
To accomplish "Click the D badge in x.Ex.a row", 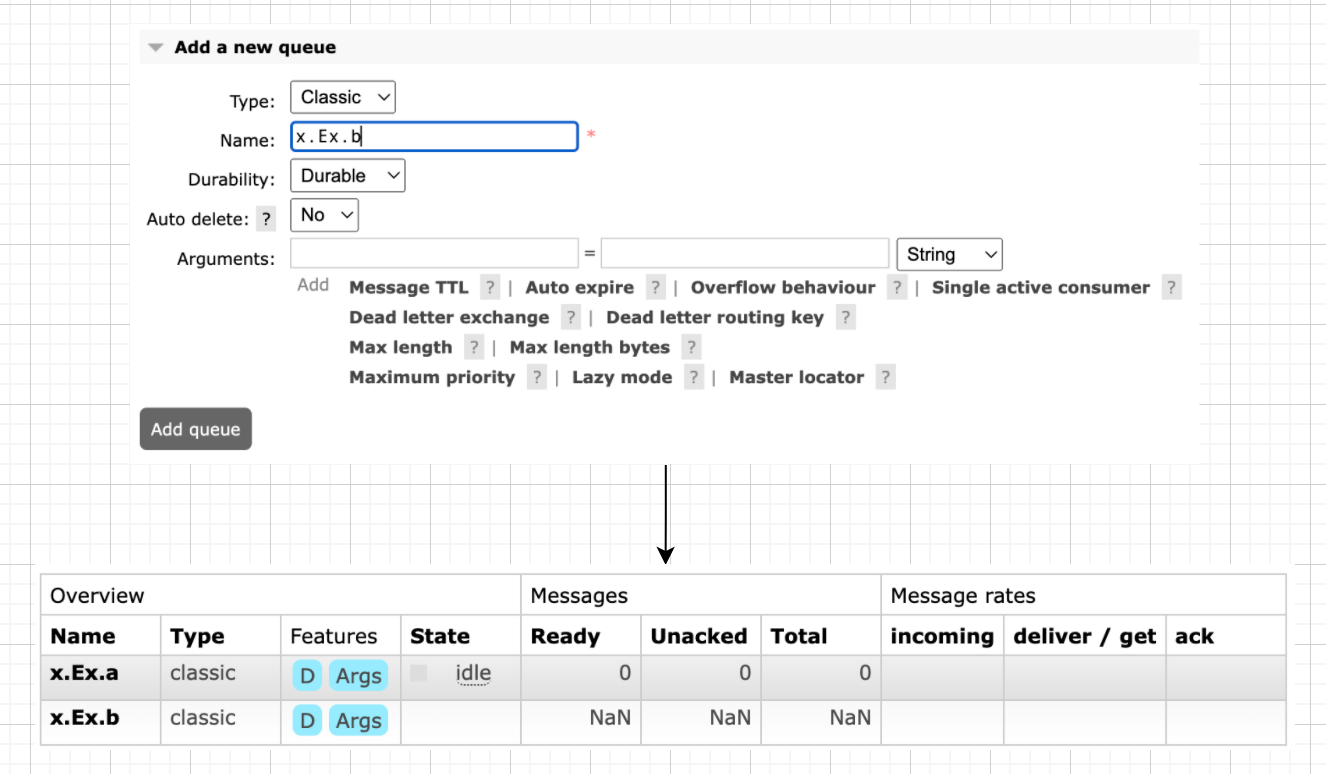I will click(x=308, y=676).
